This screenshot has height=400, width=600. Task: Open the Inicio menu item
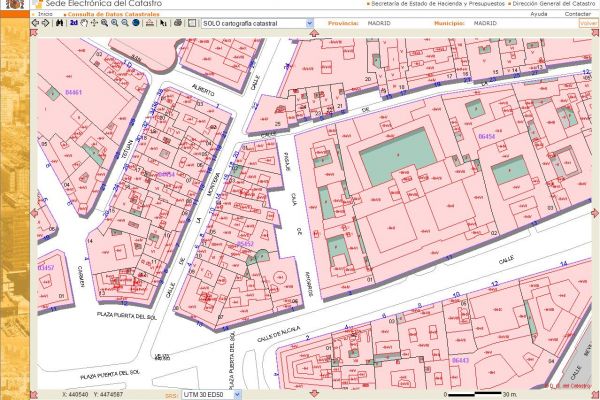pos(45,14)
